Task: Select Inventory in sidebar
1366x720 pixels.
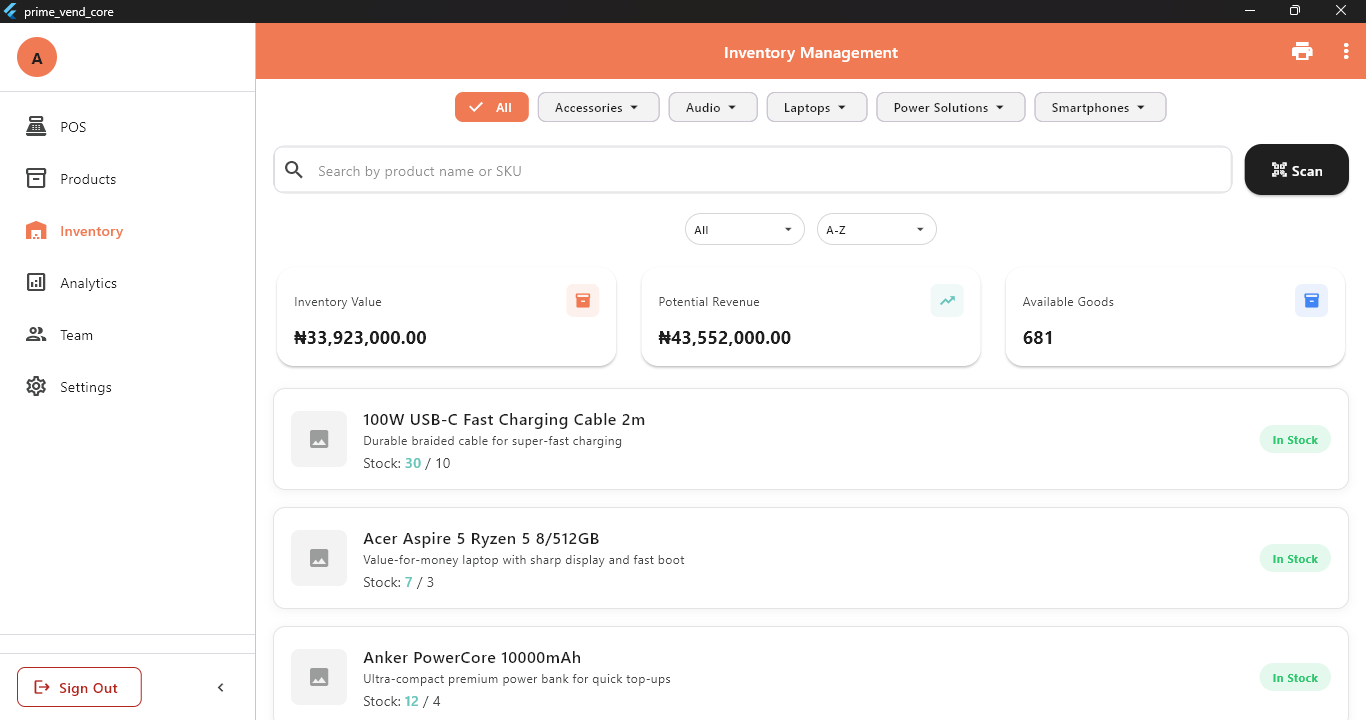Action: [x=127, y=231]
